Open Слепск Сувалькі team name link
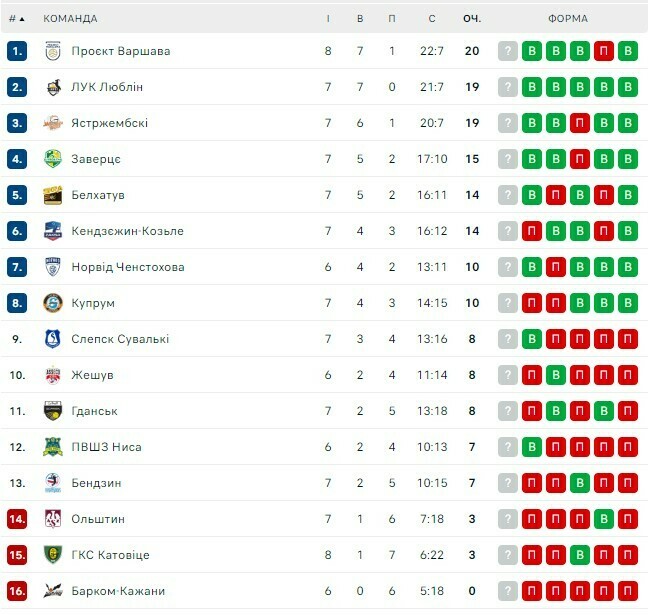Viewport: 659px width, 615px height. [x=120, y=339]
